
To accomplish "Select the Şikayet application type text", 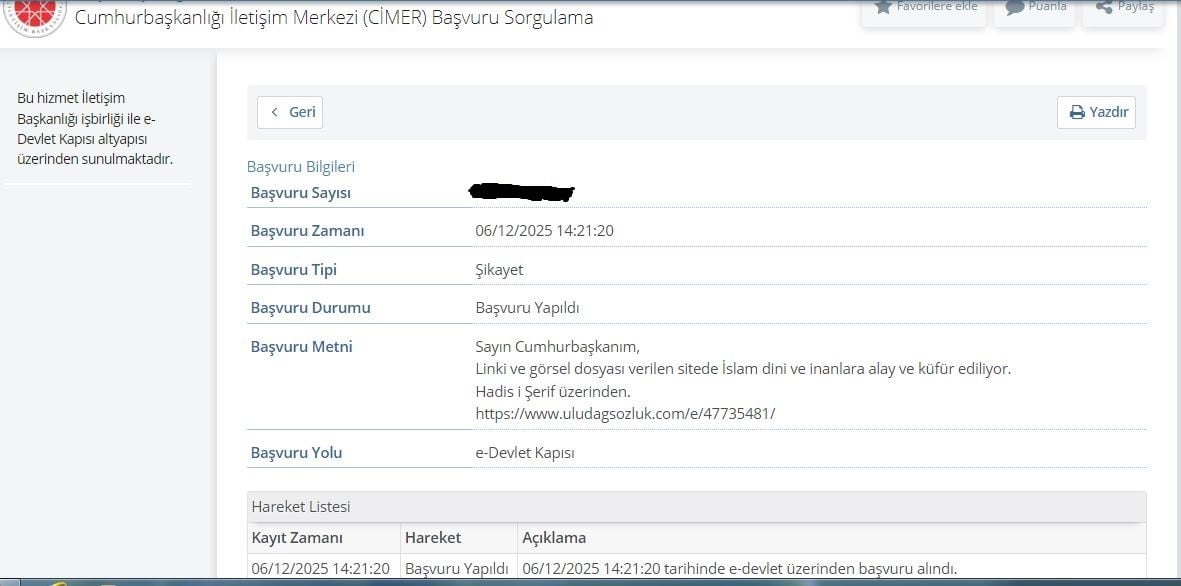I will click(499, 270).
